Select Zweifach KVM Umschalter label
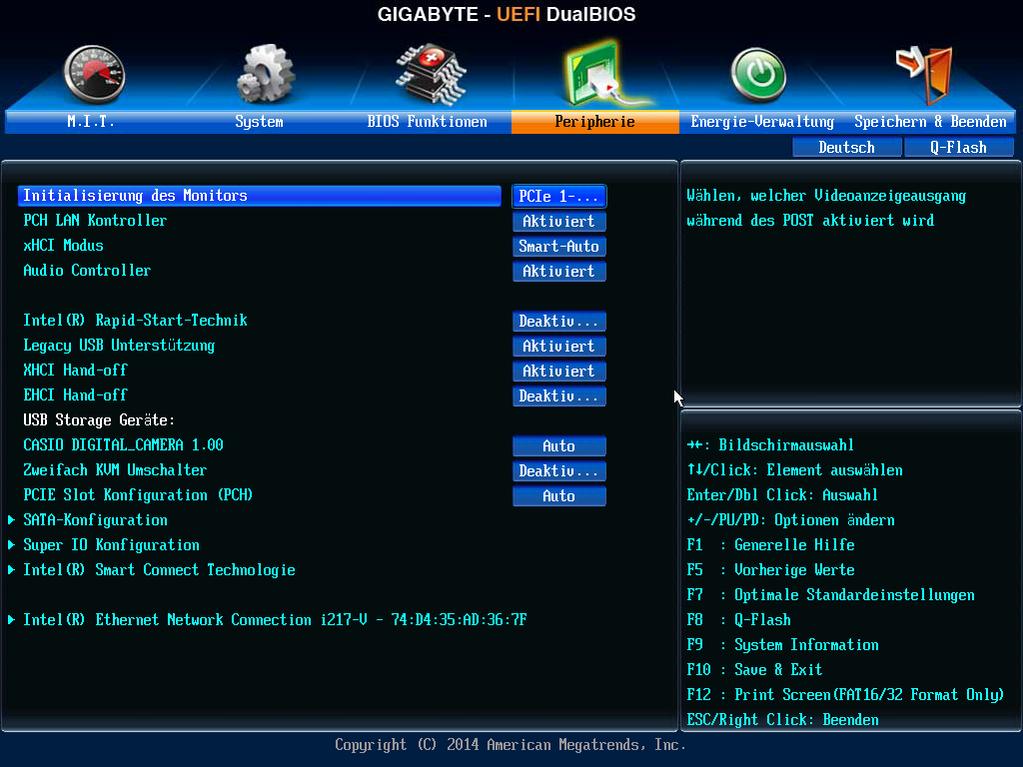Screen dimensions: 1023x767 coord(115,470)
